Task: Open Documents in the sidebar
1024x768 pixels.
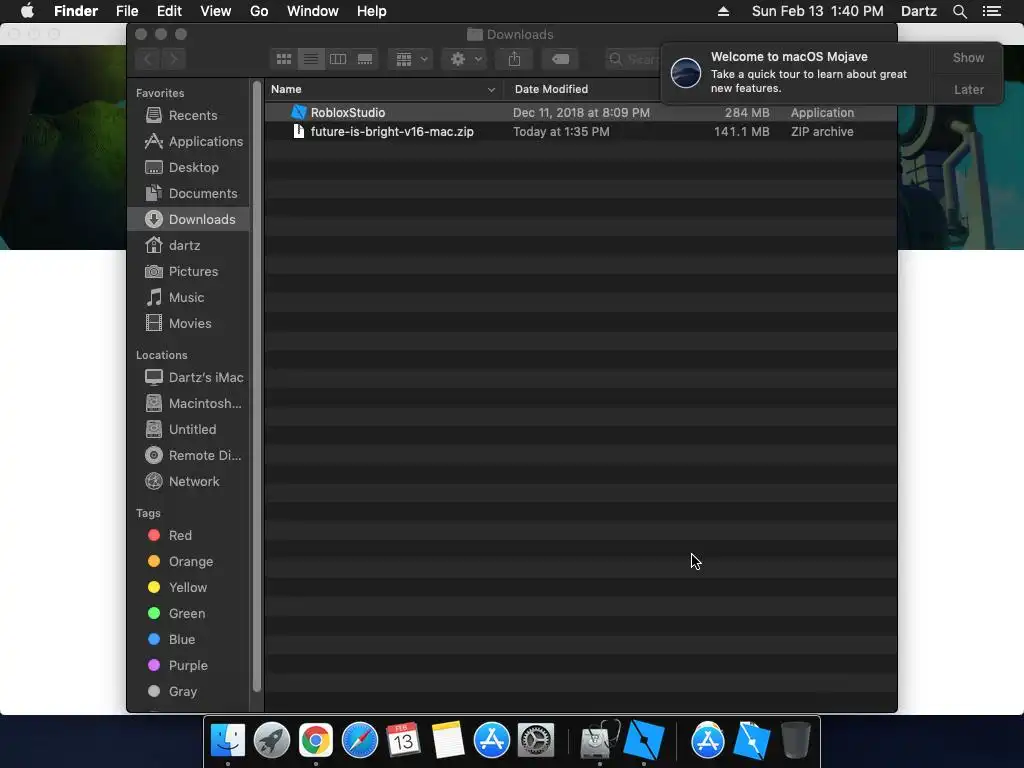Action: point(189,194)
